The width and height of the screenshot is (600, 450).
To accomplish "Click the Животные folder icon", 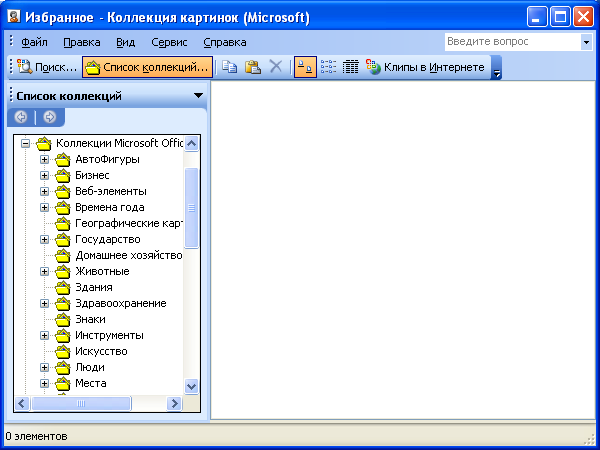I will (x=63, y=272).
